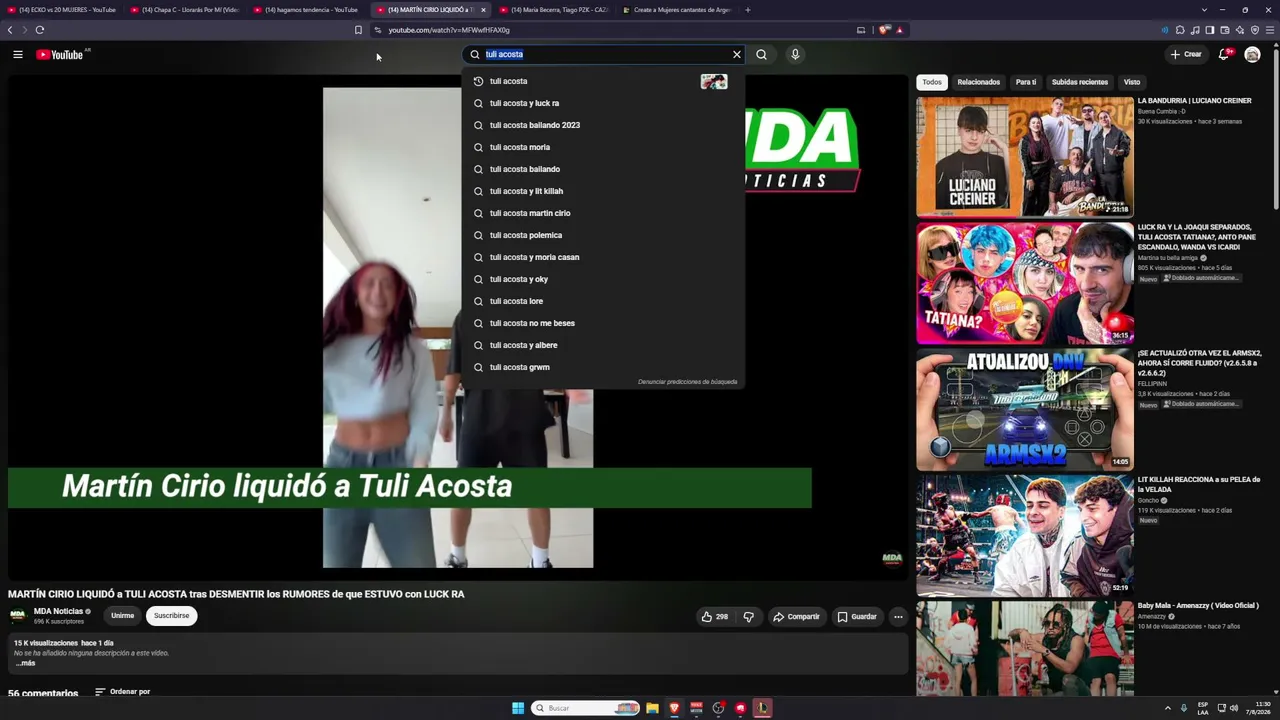Screen dimensions: 1280x720
Task: Open the Brave Shields icon
Action: click(x=884, y=30)
